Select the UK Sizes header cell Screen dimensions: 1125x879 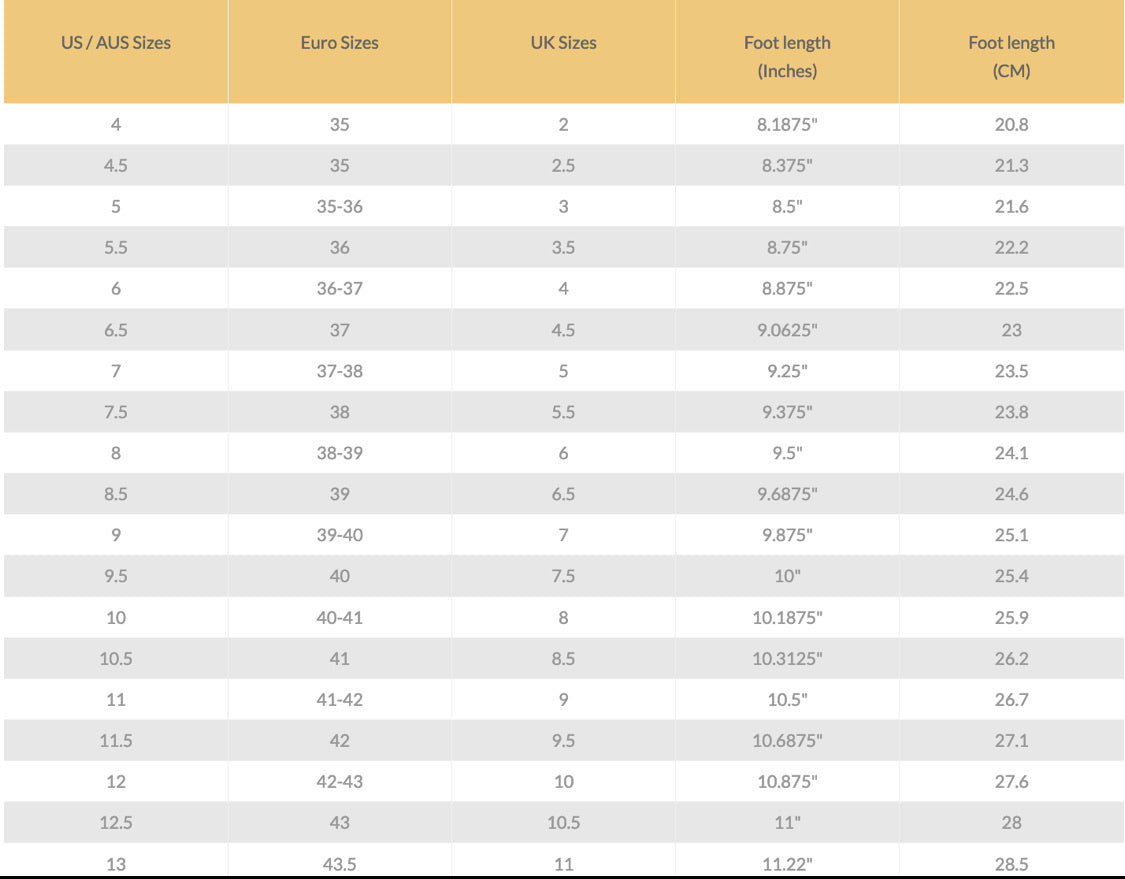coord(563,43)
